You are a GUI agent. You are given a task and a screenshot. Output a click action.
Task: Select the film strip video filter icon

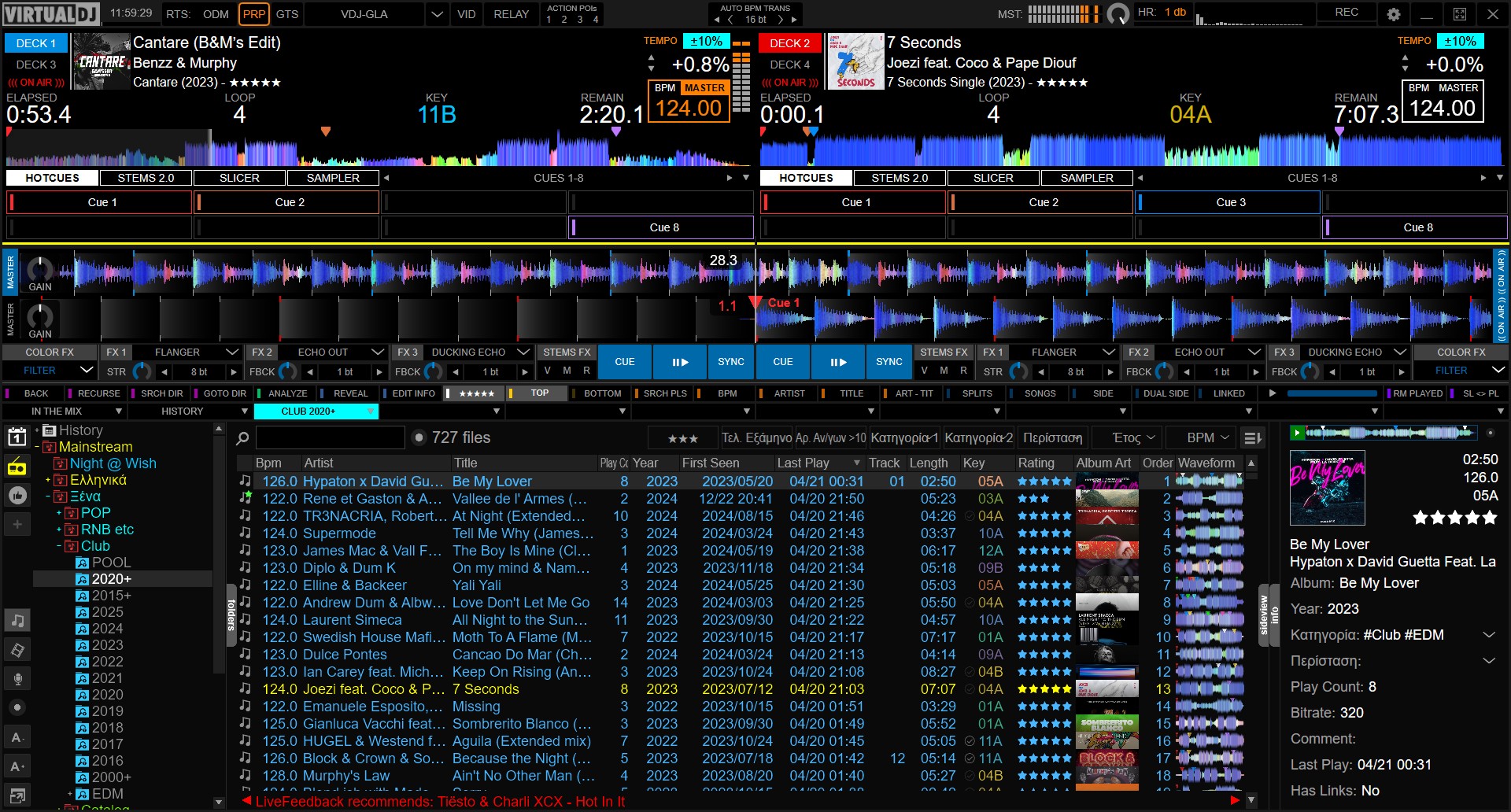[17, 649]
